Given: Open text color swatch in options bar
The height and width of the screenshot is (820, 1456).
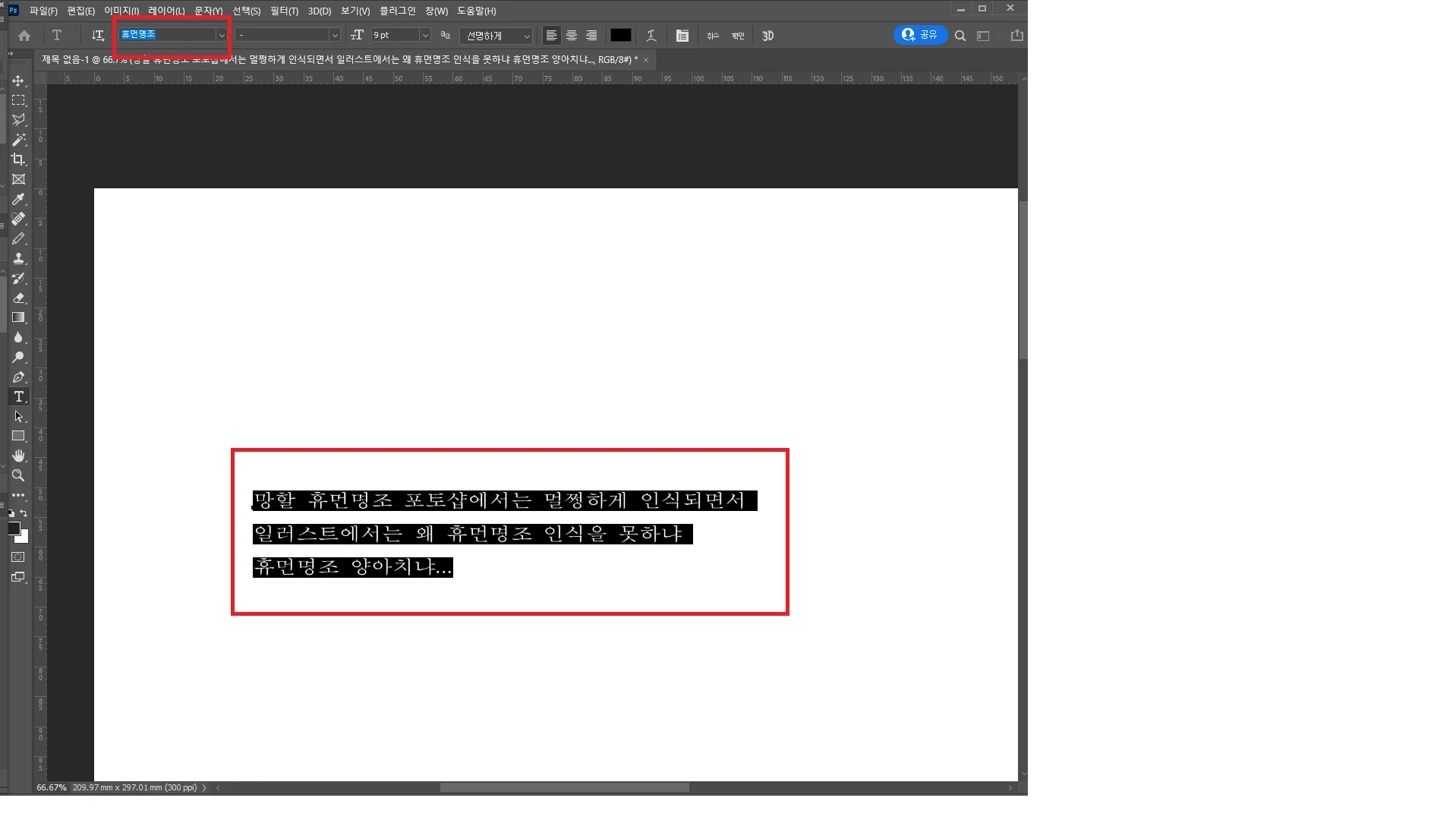Looking at the screenshot, I should [621, 35].
